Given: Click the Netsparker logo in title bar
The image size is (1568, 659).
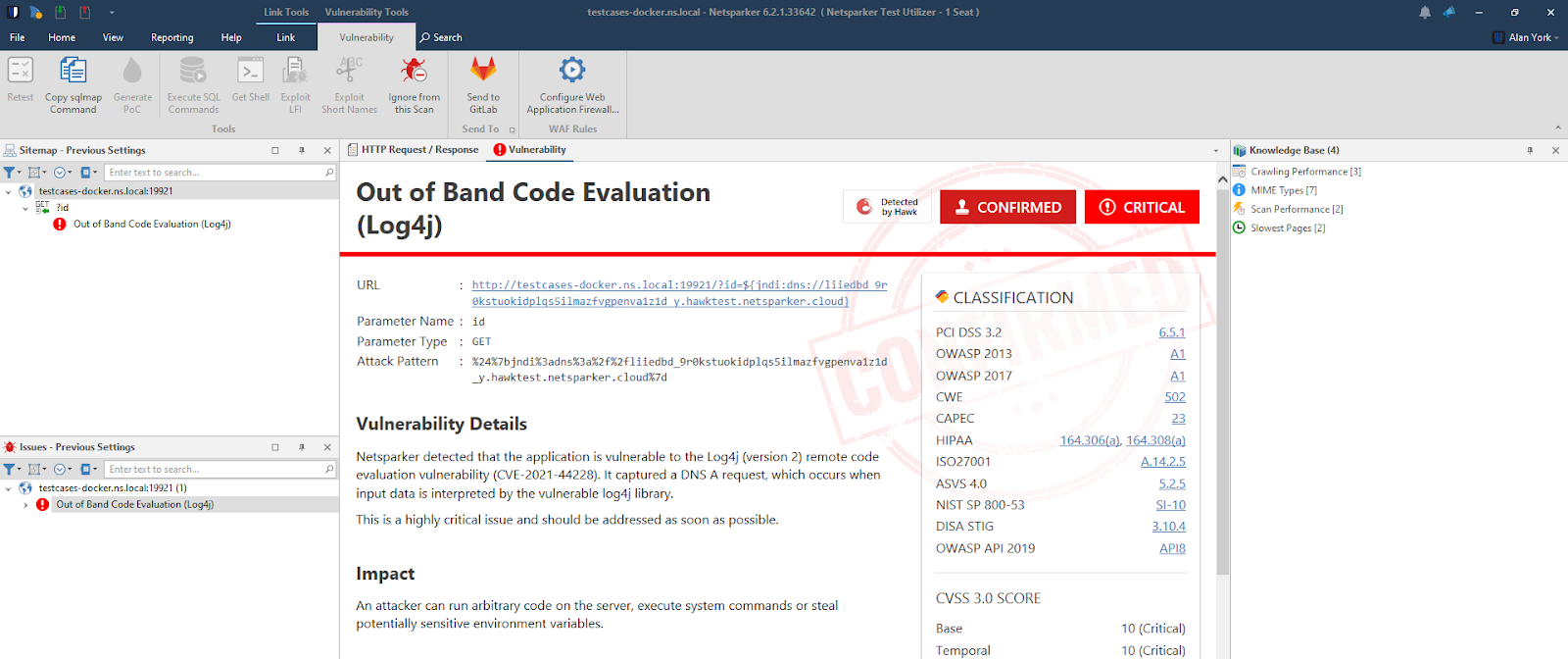Looking at the screenshot, I should [x=14, y=12].
